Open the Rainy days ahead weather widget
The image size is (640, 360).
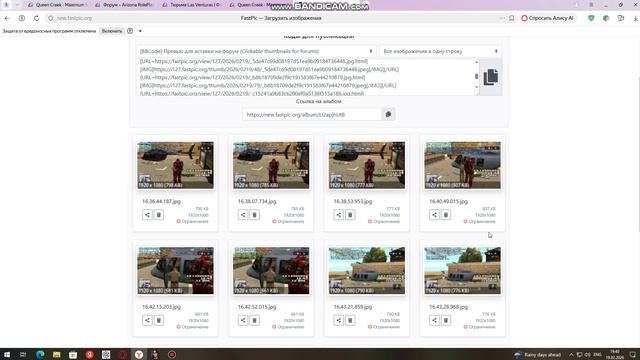click(x=537, y=355)
